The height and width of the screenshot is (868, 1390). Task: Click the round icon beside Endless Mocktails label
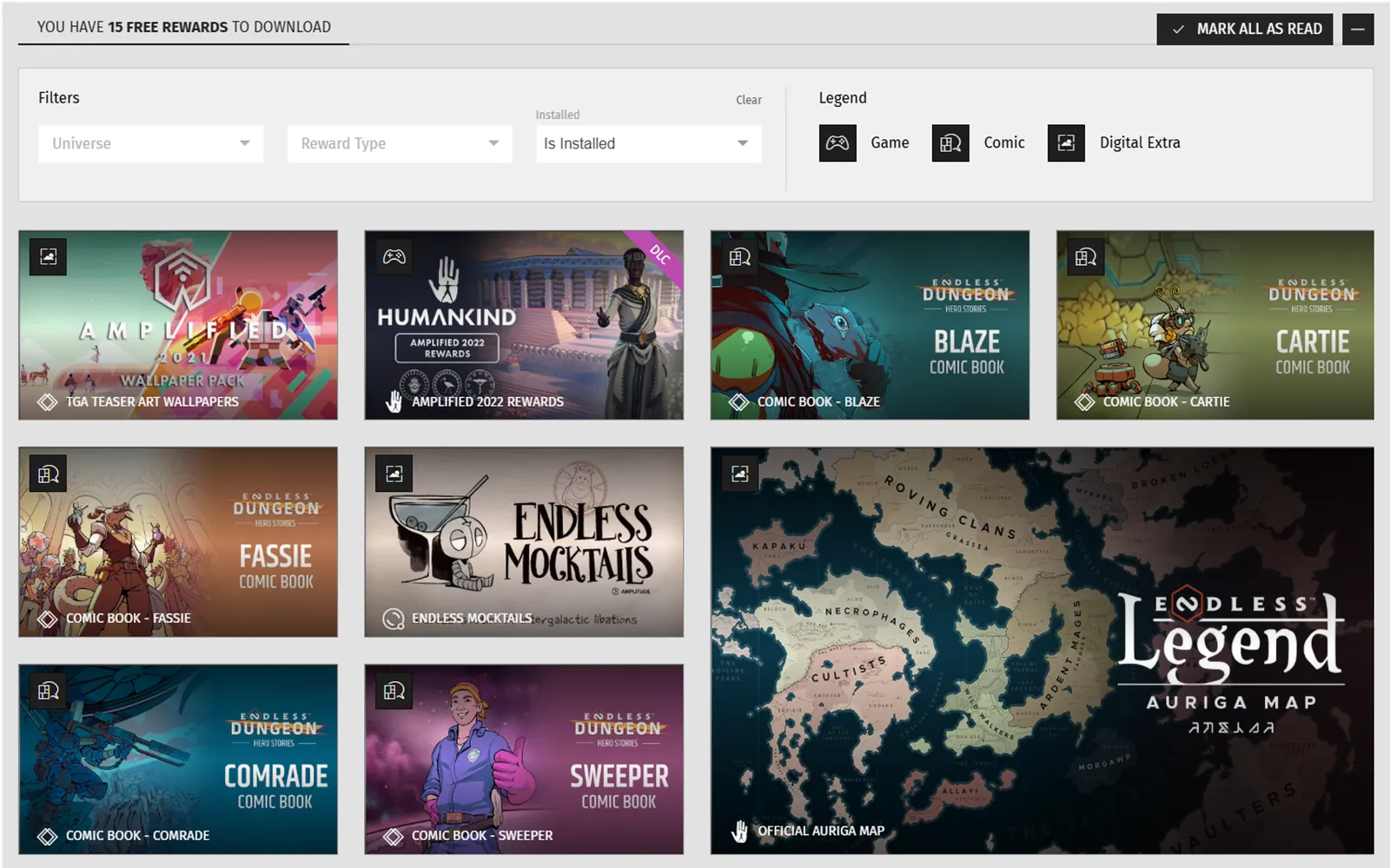tap(394, 619)
